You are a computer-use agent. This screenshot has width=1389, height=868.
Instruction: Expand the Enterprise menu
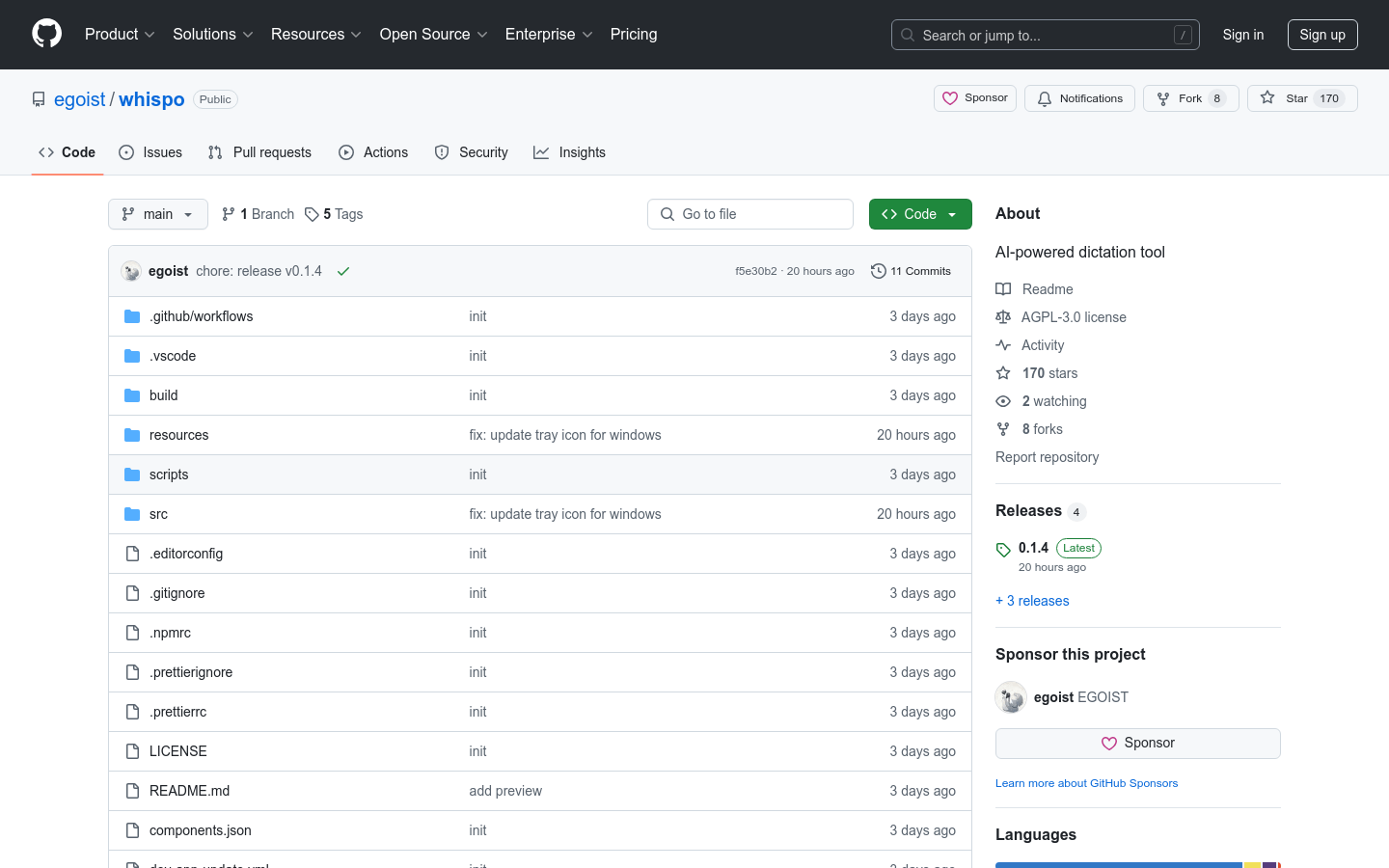(549, 34)
